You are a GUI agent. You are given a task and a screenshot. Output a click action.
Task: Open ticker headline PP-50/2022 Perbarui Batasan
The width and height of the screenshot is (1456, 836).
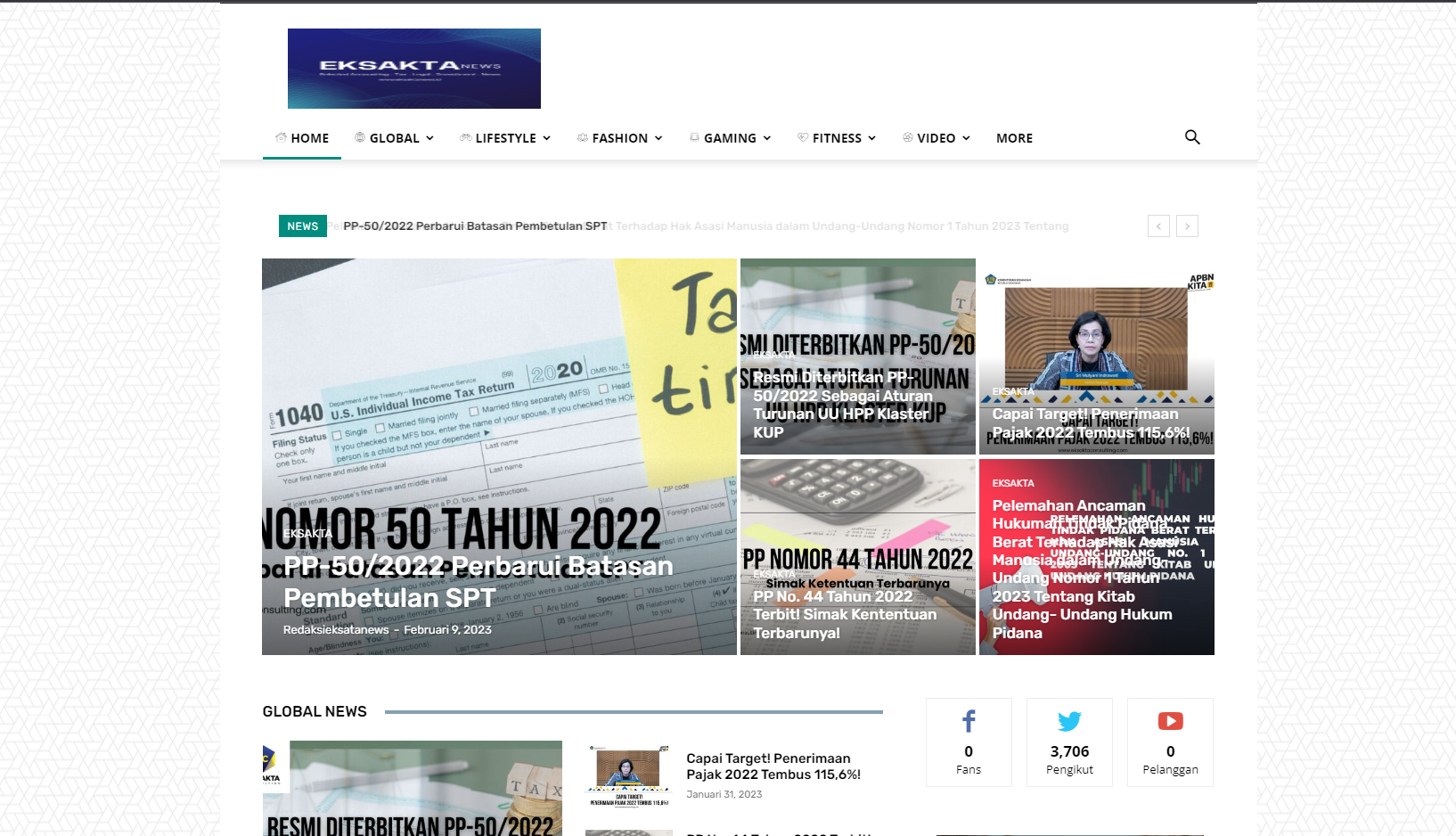pyautogui.click(x=475, y=226)
